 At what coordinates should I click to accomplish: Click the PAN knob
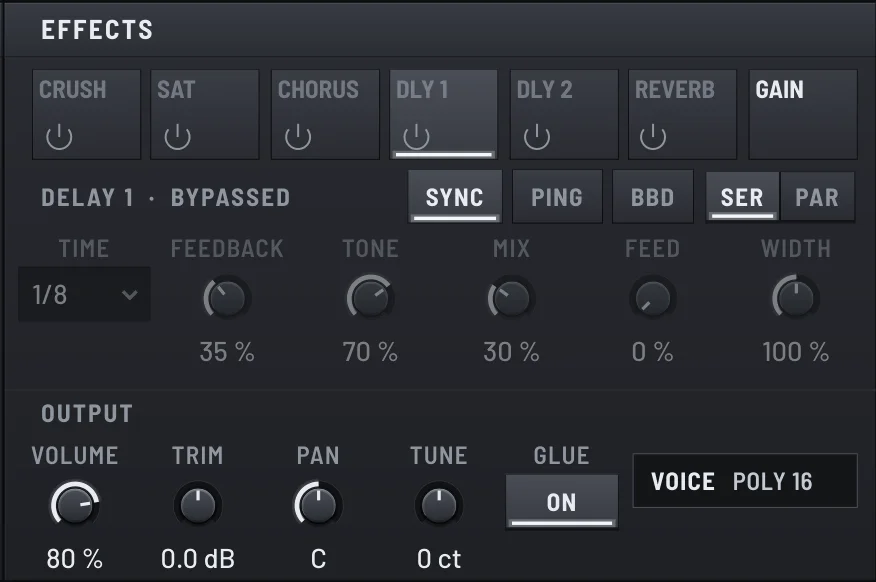pos(318,504)
